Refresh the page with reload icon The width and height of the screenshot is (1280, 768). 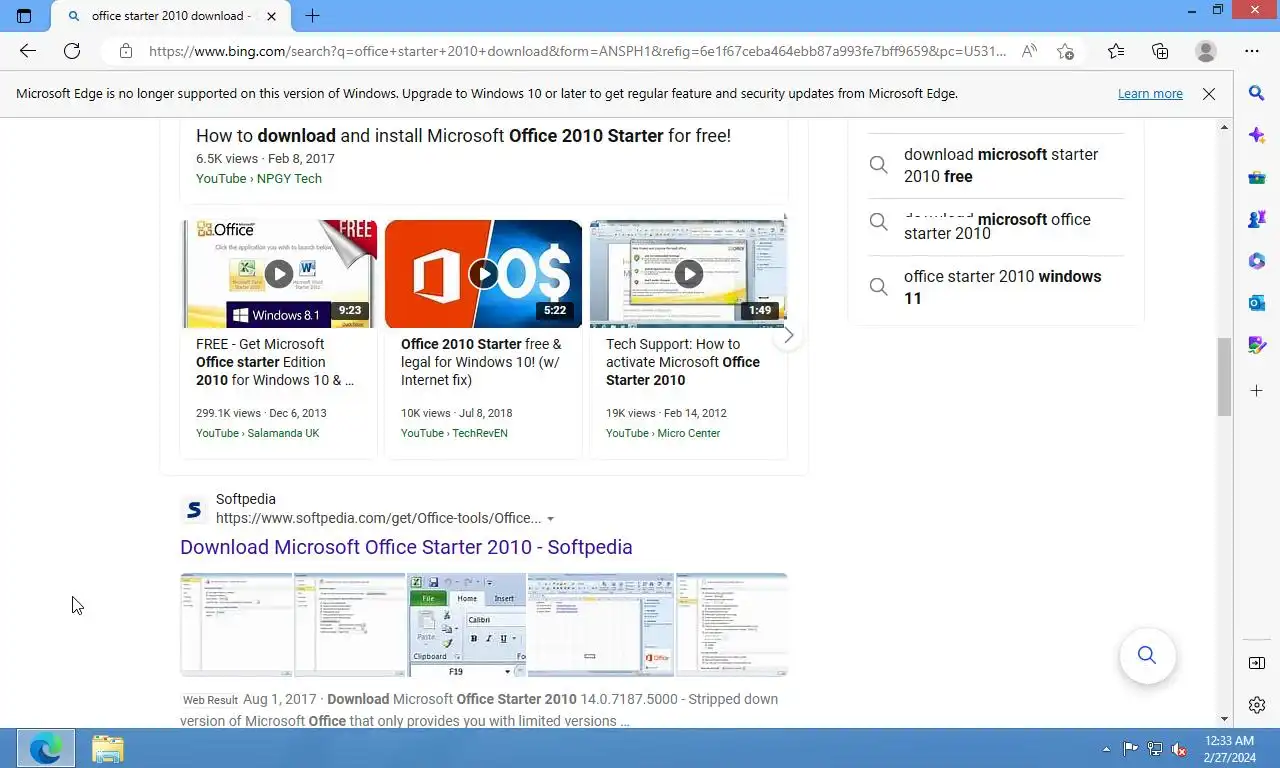72,51
